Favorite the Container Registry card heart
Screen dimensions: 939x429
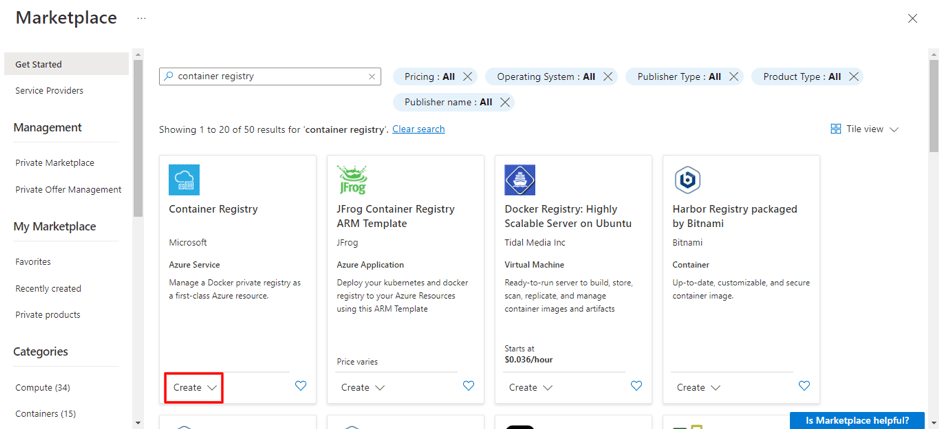[x=301, y=386]
